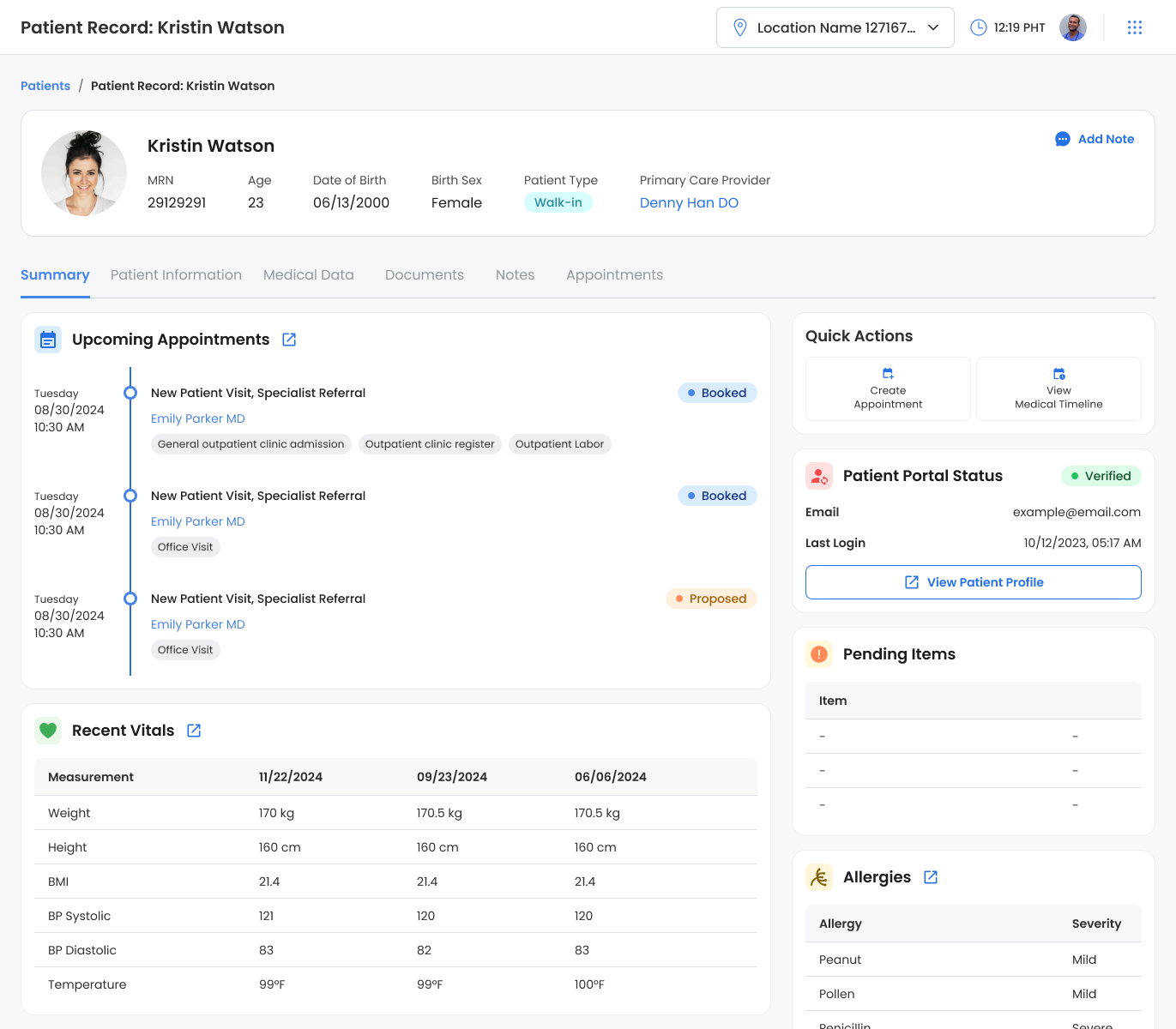The height and width of the screenshot is (1029, 1176).
Task: Click Kristin Watson's profile photo
Action: coord(84,172)
